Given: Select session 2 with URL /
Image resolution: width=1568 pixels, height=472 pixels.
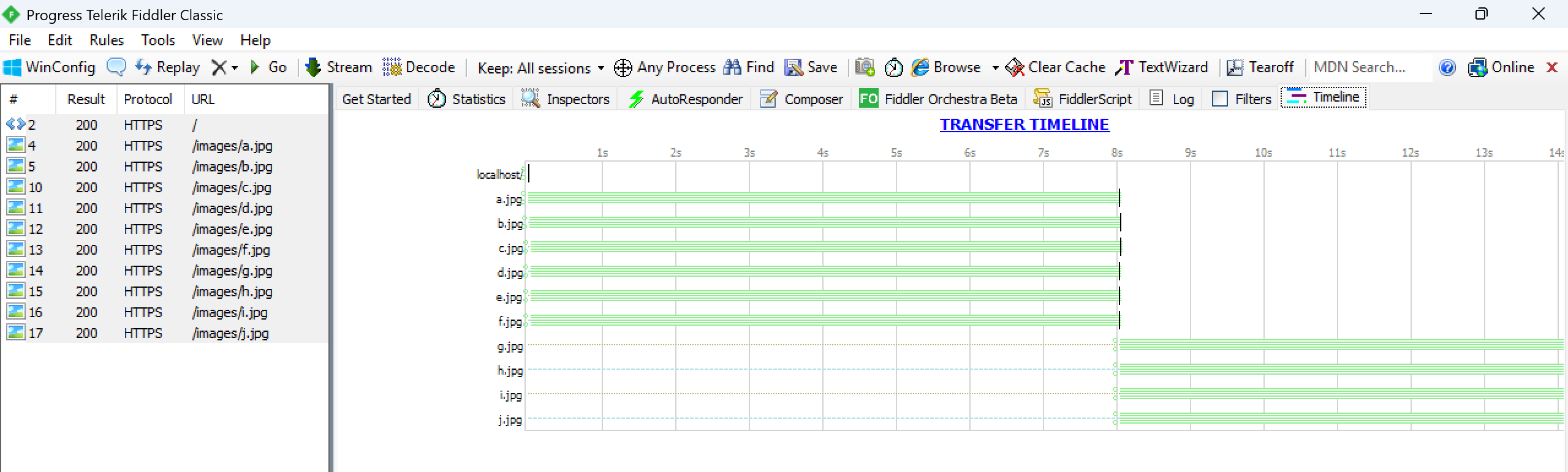Looking at the screenshot, I should point(165,125).
